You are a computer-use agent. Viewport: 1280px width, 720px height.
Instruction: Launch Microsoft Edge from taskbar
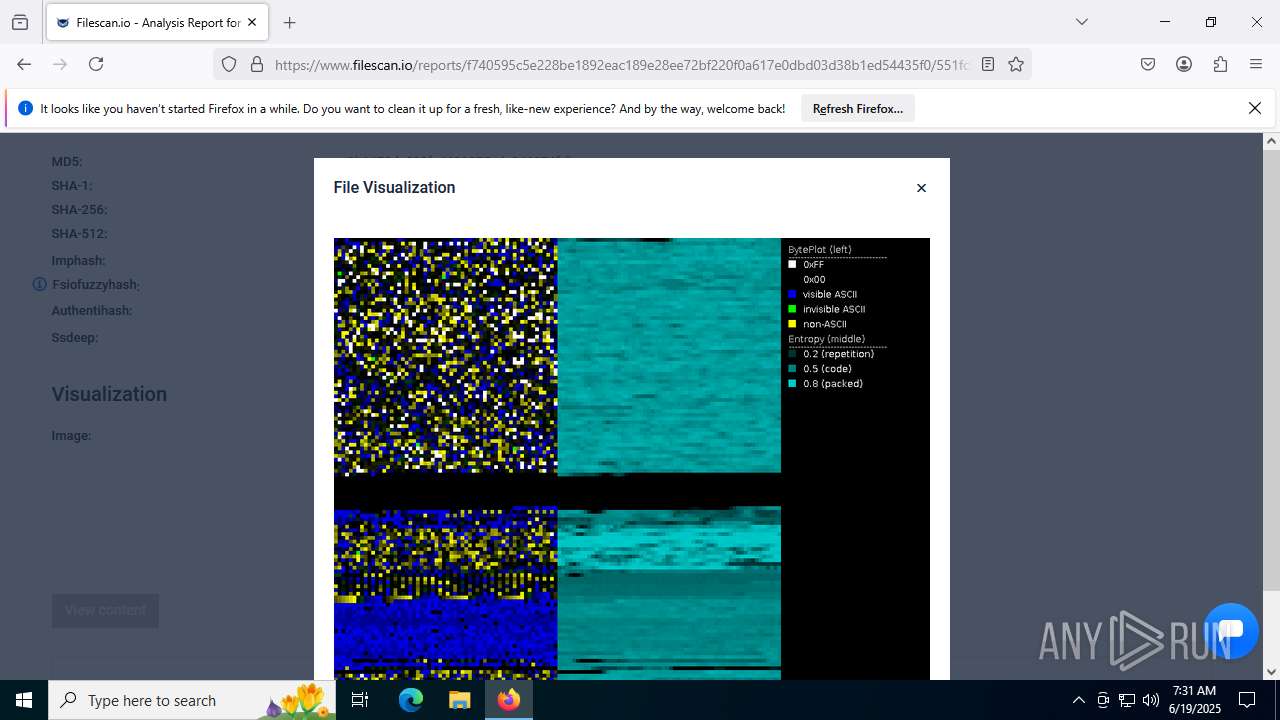click(411, 700)
